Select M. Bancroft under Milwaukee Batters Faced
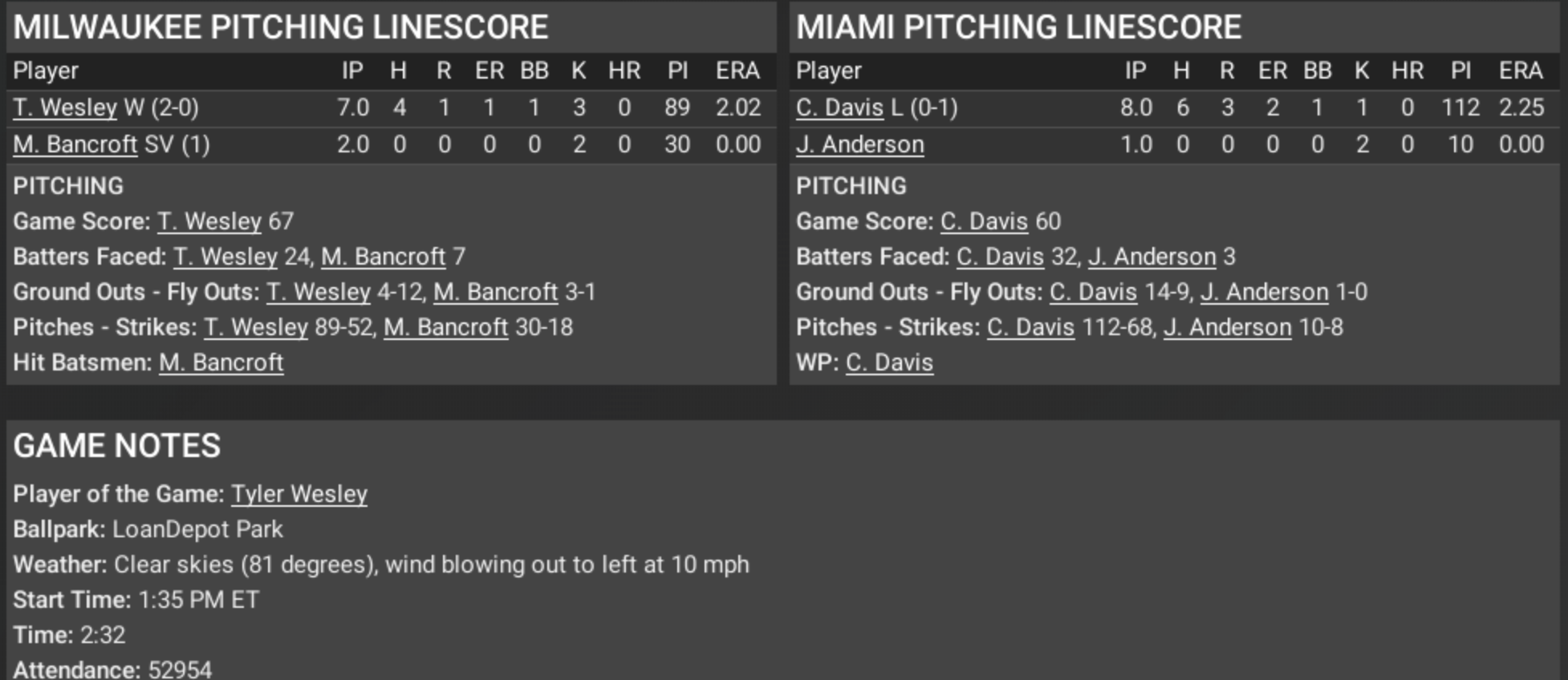 pos(383,257)
